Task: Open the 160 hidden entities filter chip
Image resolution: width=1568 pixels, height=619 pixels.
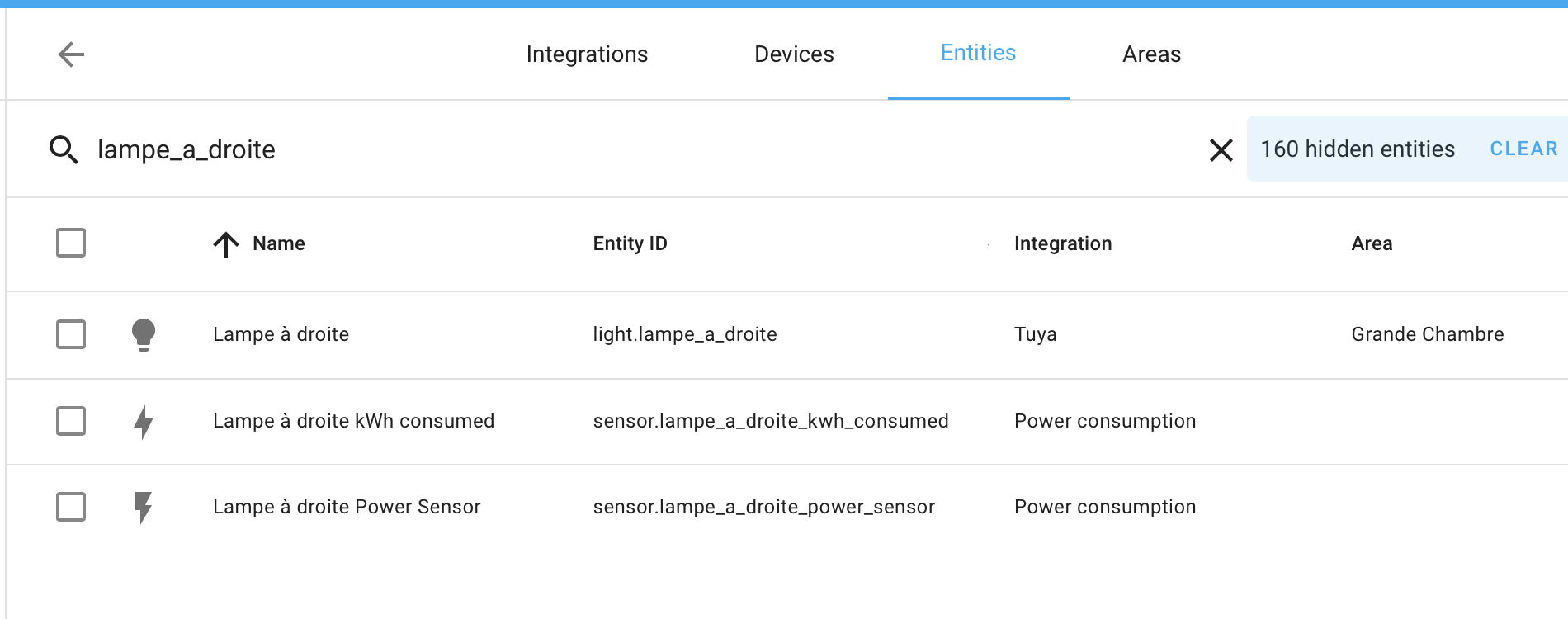Action: [1358, 149]
